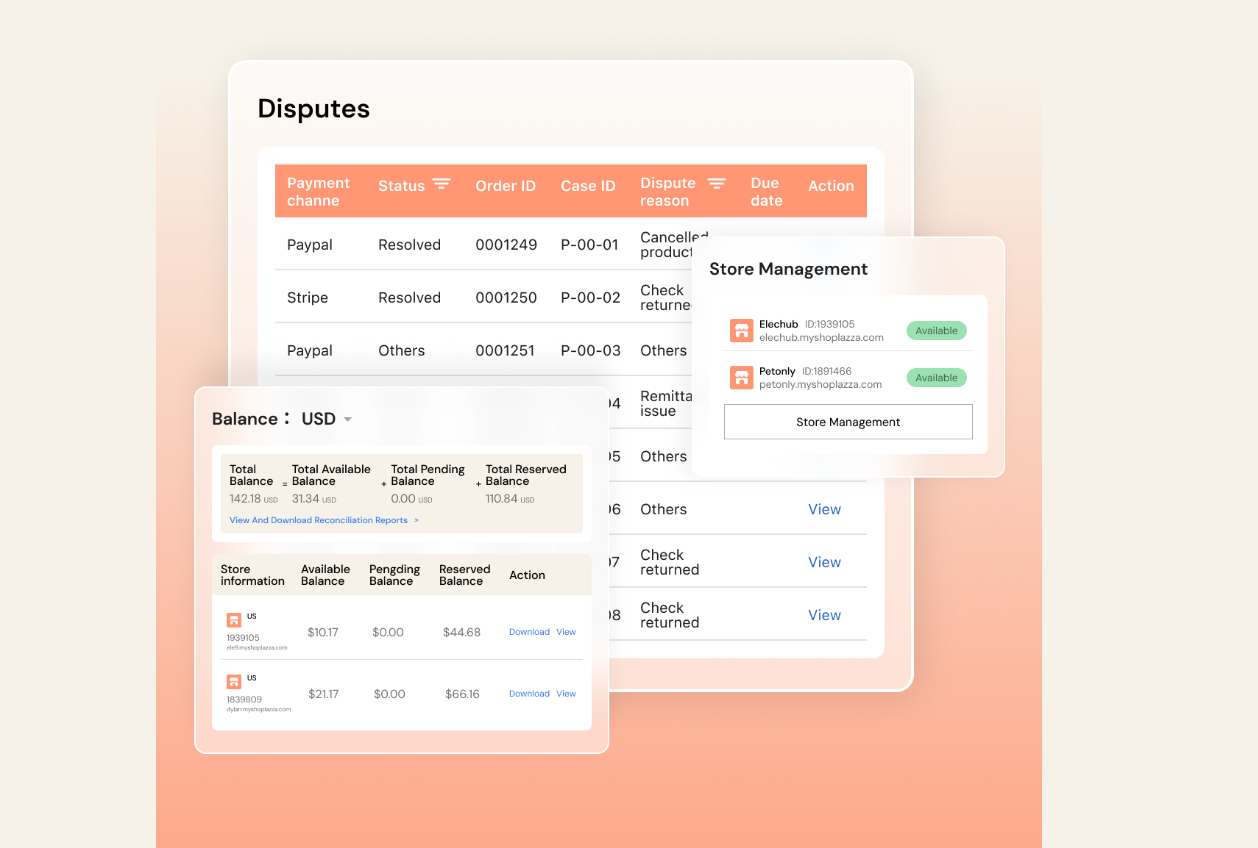This screenshot has height=848, width=1258.
Task: Click the Store Management button
Action: coord(848,422)
